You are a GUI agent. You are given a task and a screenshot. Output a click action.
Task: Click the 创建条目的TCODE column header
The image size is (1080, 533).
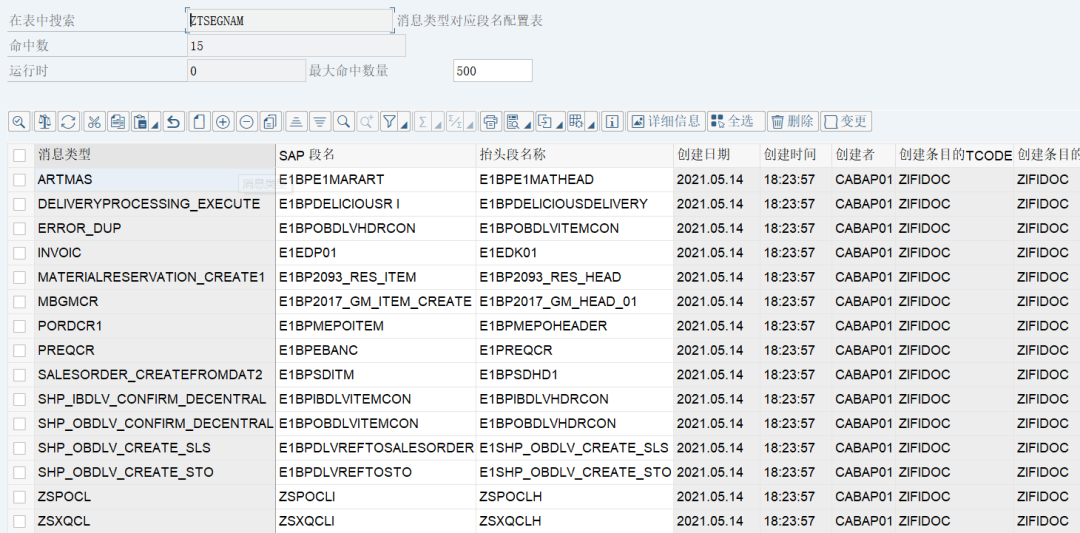pos(955,155)
